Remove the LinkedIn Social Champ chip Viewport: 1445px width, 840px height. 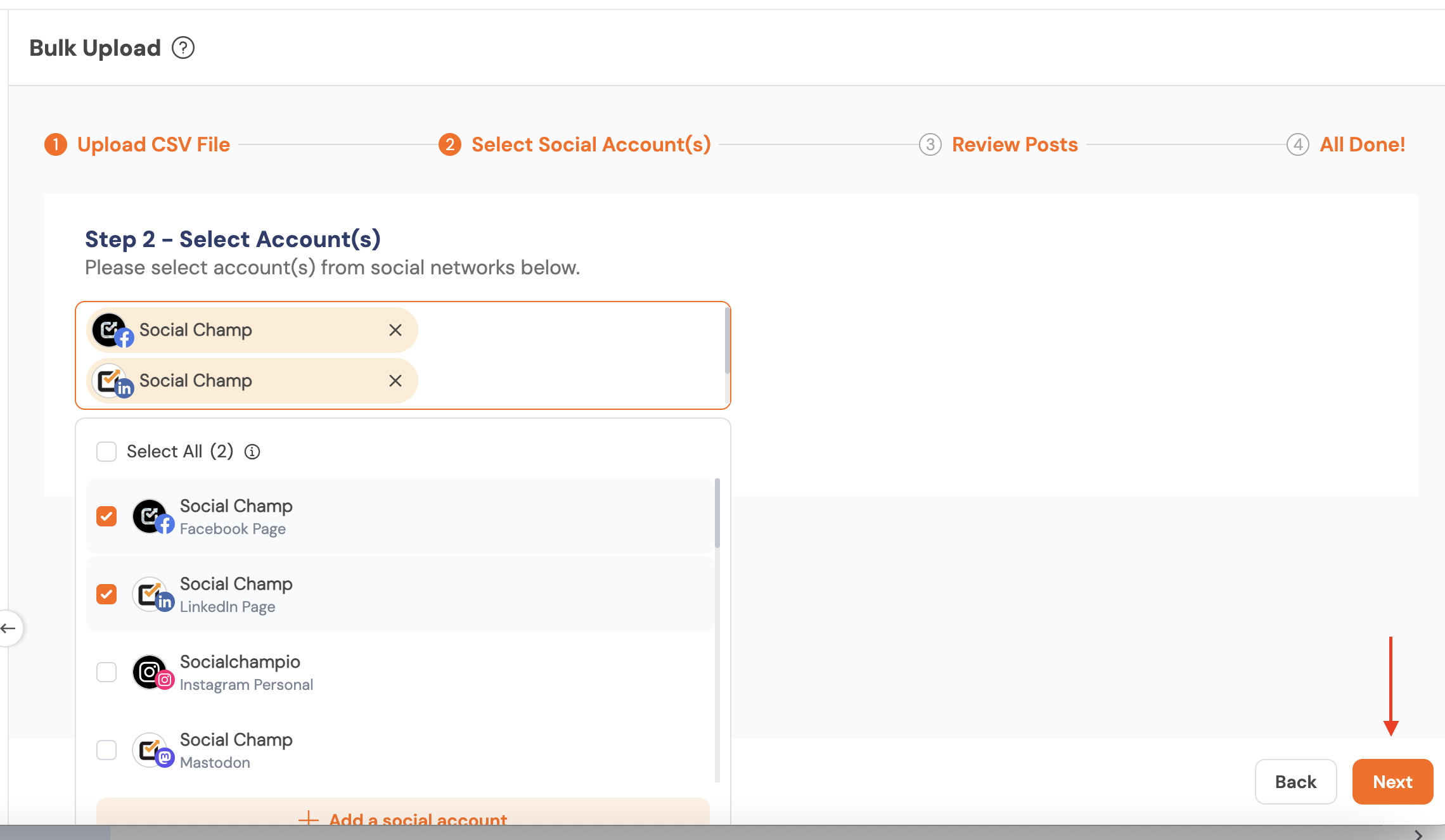pos(395,381)
